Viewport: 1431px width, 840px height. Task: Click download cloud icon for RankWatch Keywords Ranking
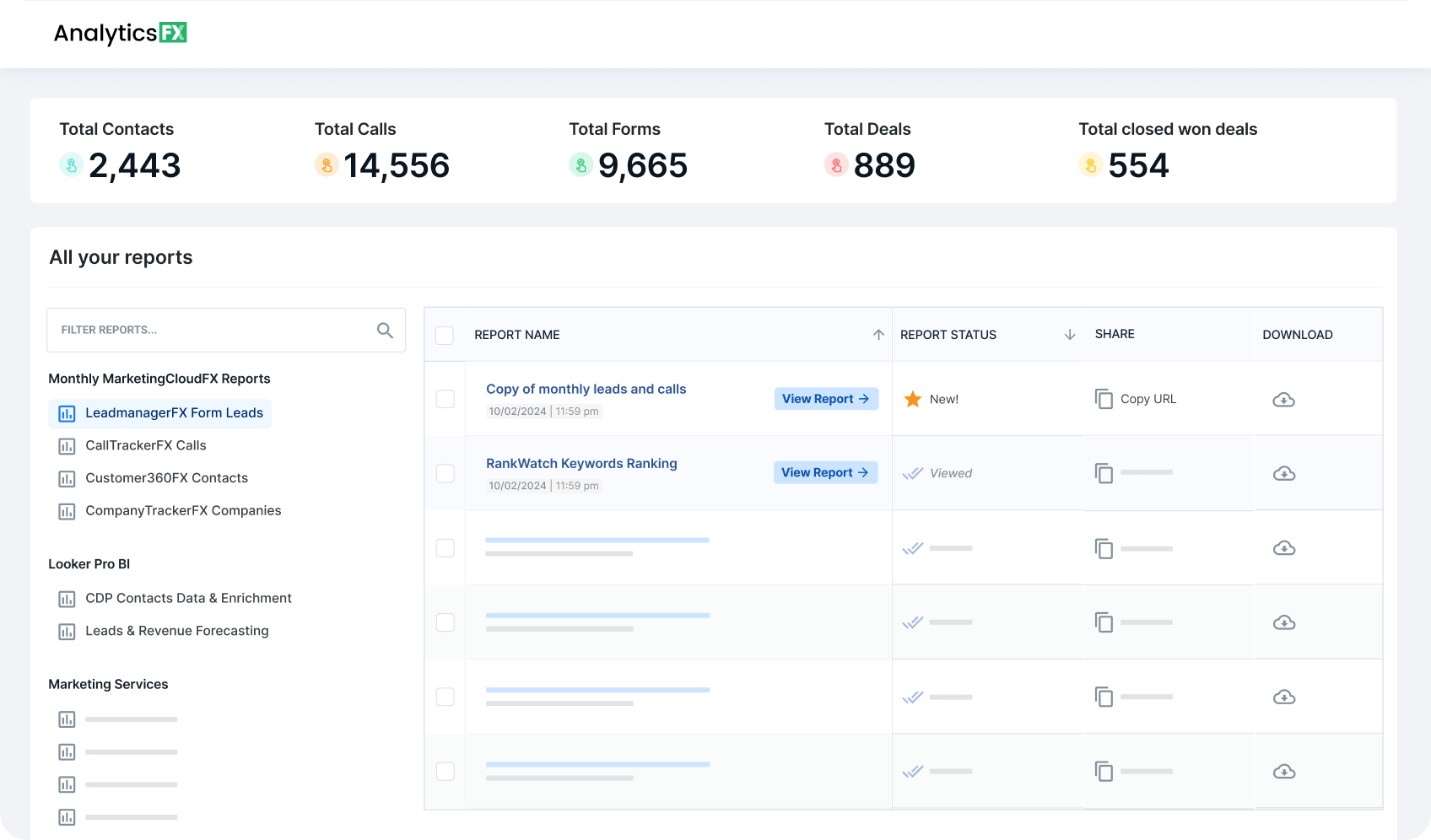coord(1283,474)
